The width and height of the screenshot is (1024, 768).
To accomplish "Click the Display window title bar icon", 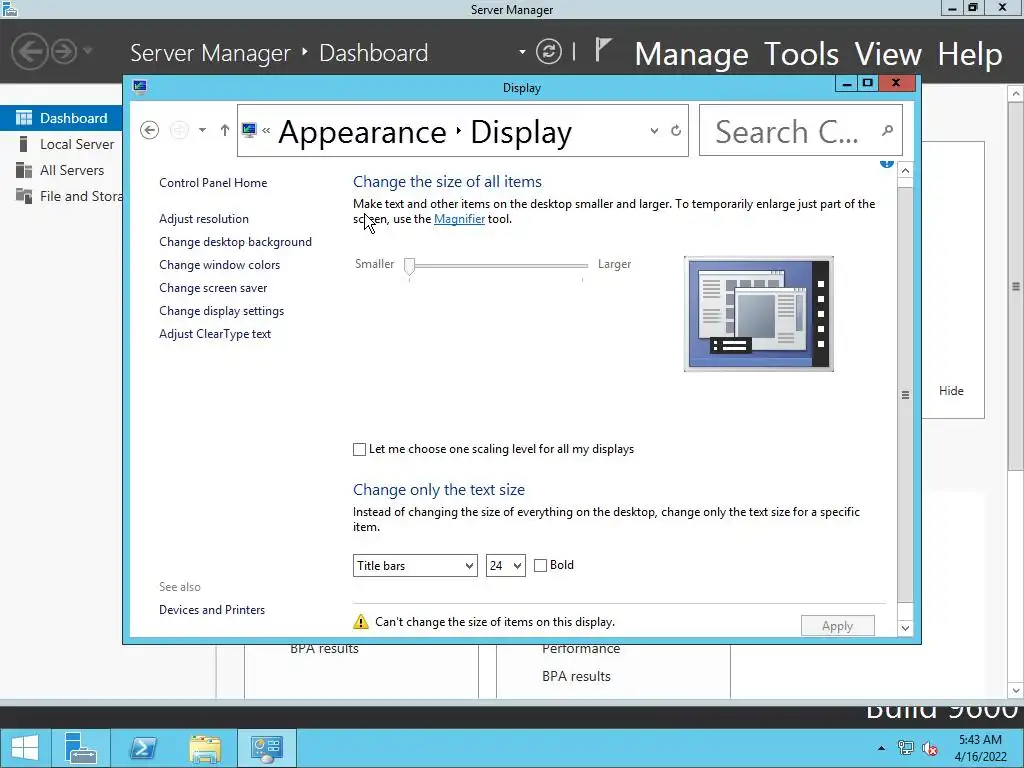I will point(139,87).
